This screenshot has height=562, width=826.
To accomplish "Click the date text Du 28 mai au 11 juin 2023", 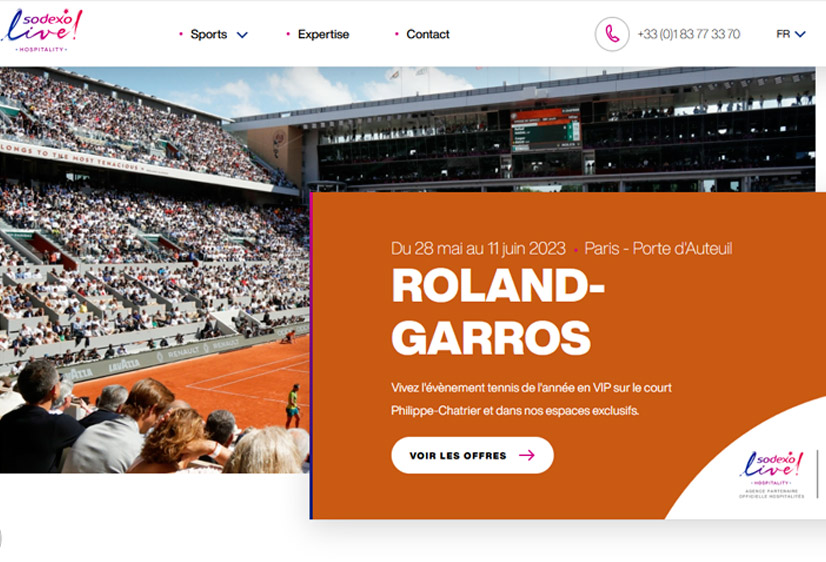I will click(478, 248).
